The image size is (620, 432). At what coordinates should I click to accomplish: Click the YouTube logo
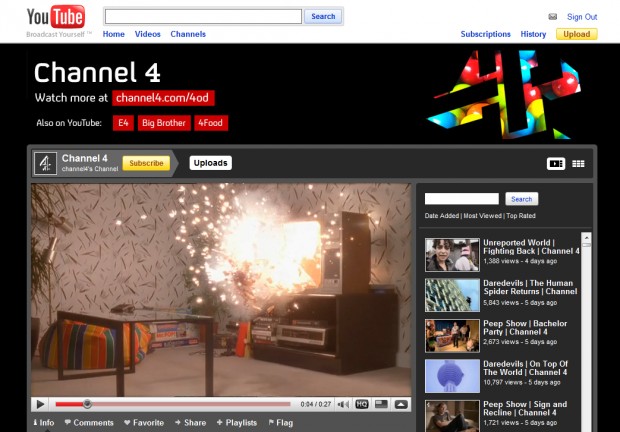coord(56,17)
